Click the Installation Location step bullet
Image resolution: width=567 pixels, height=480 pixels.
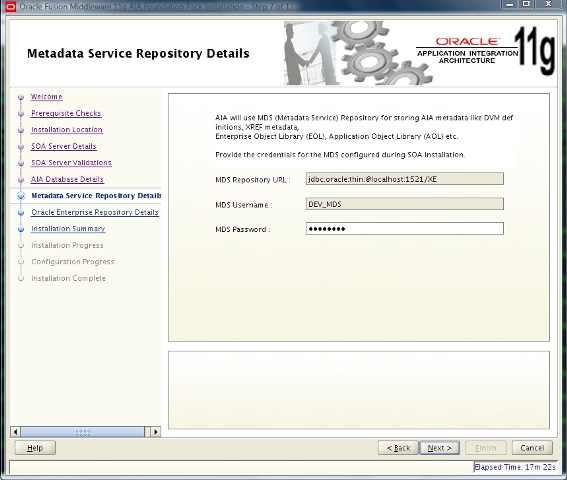click(x=21, y=130)
